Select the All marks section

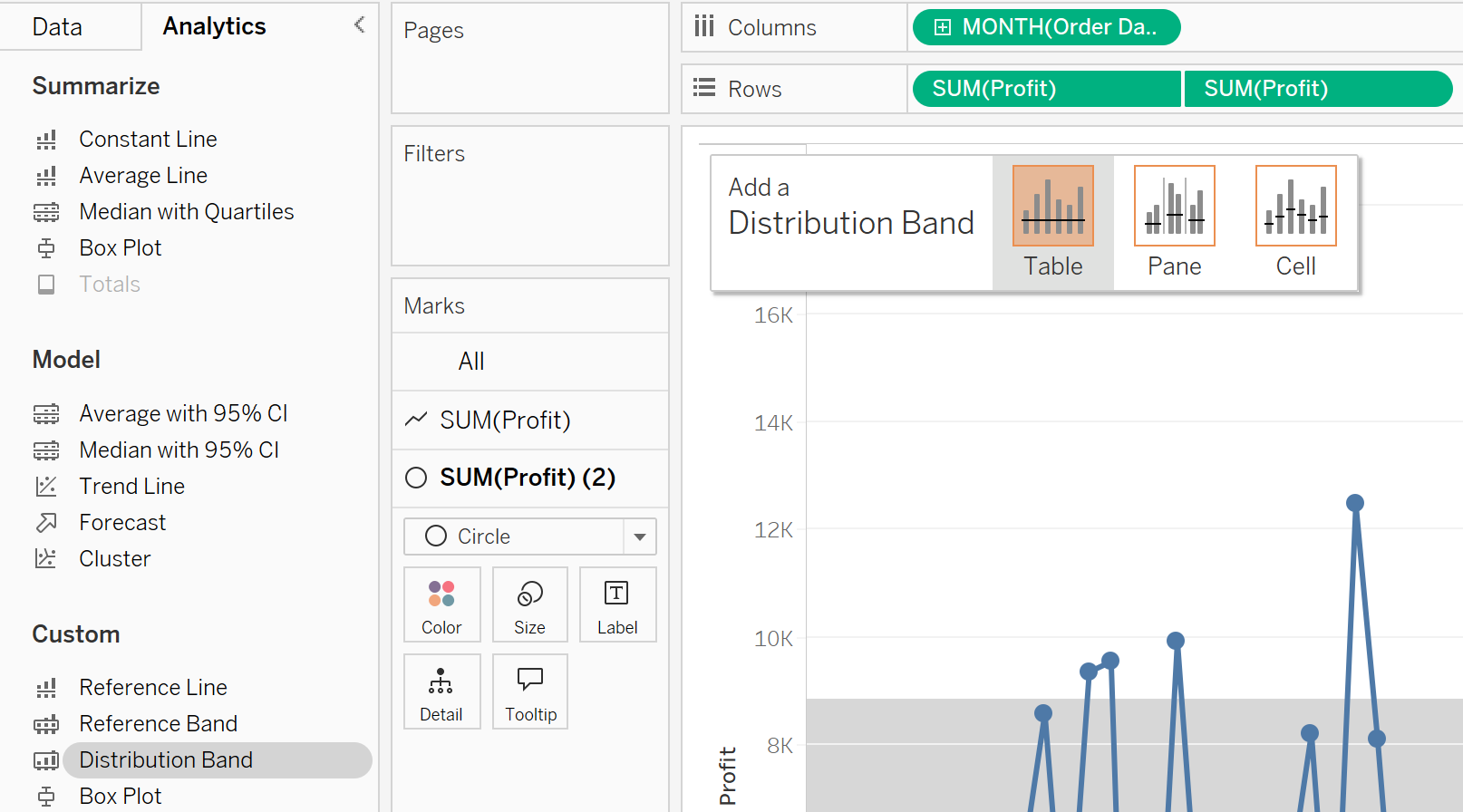tap(471, 362)
